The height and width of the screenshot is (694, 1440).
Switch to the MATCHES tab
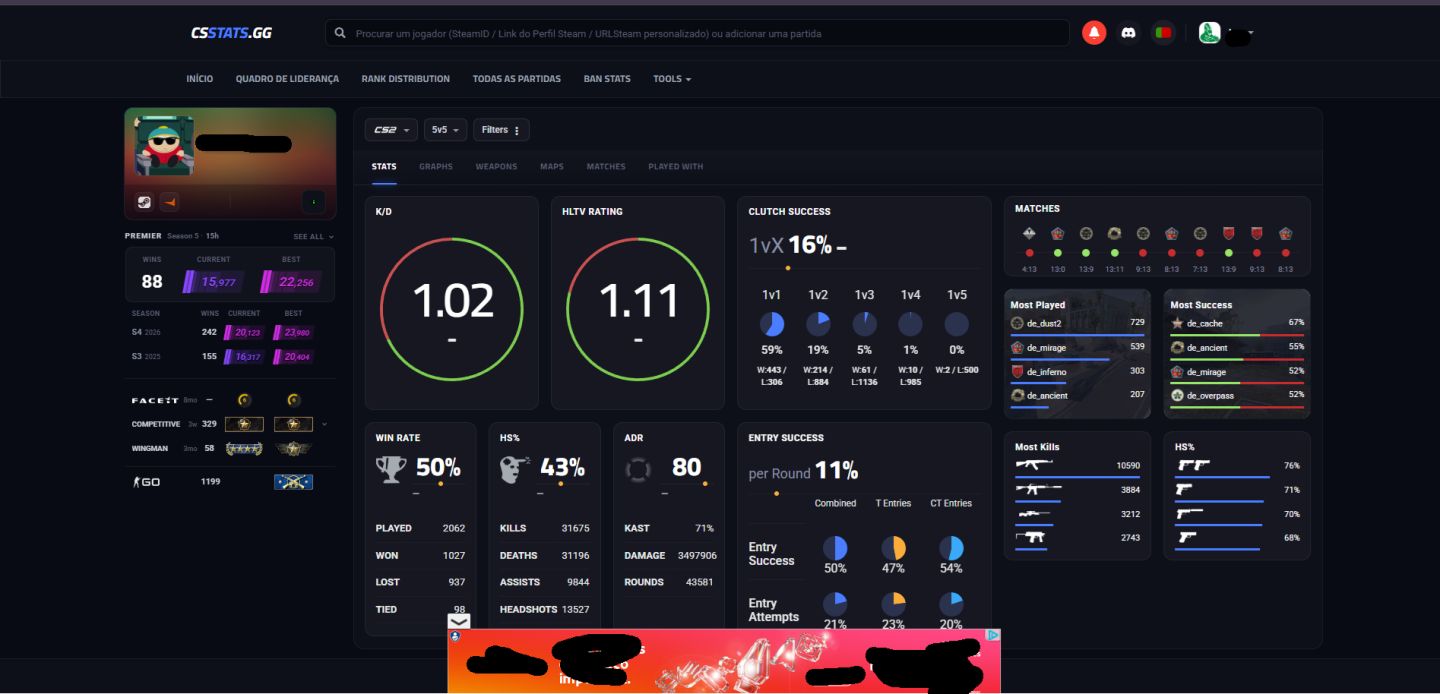[606, 167]
